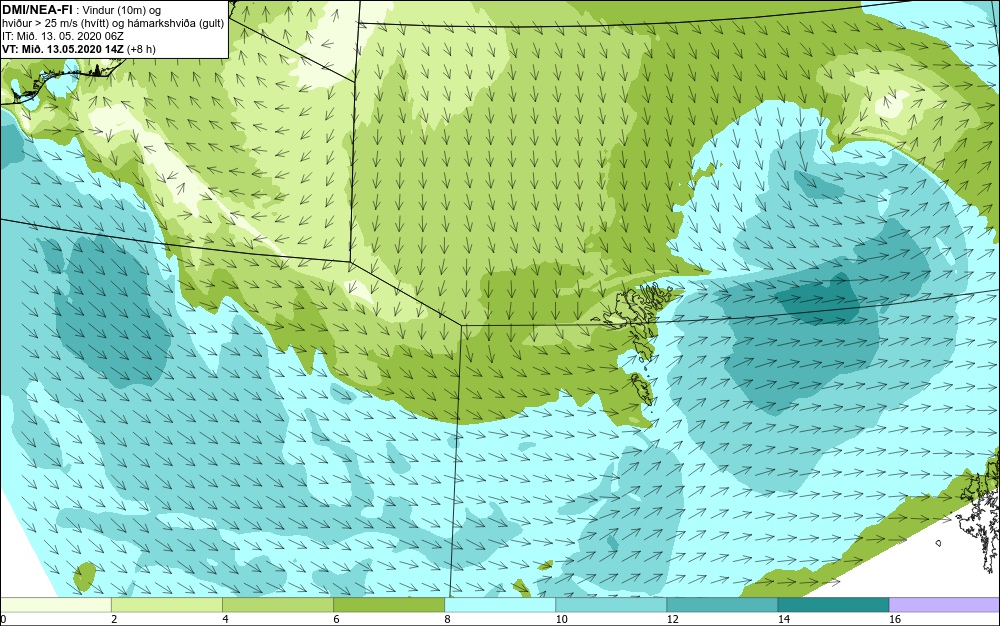The height and width of the screenshot is (626, 1000).
Task: Click the purple legend swatch above 16
Action: [x=945, y=605]
